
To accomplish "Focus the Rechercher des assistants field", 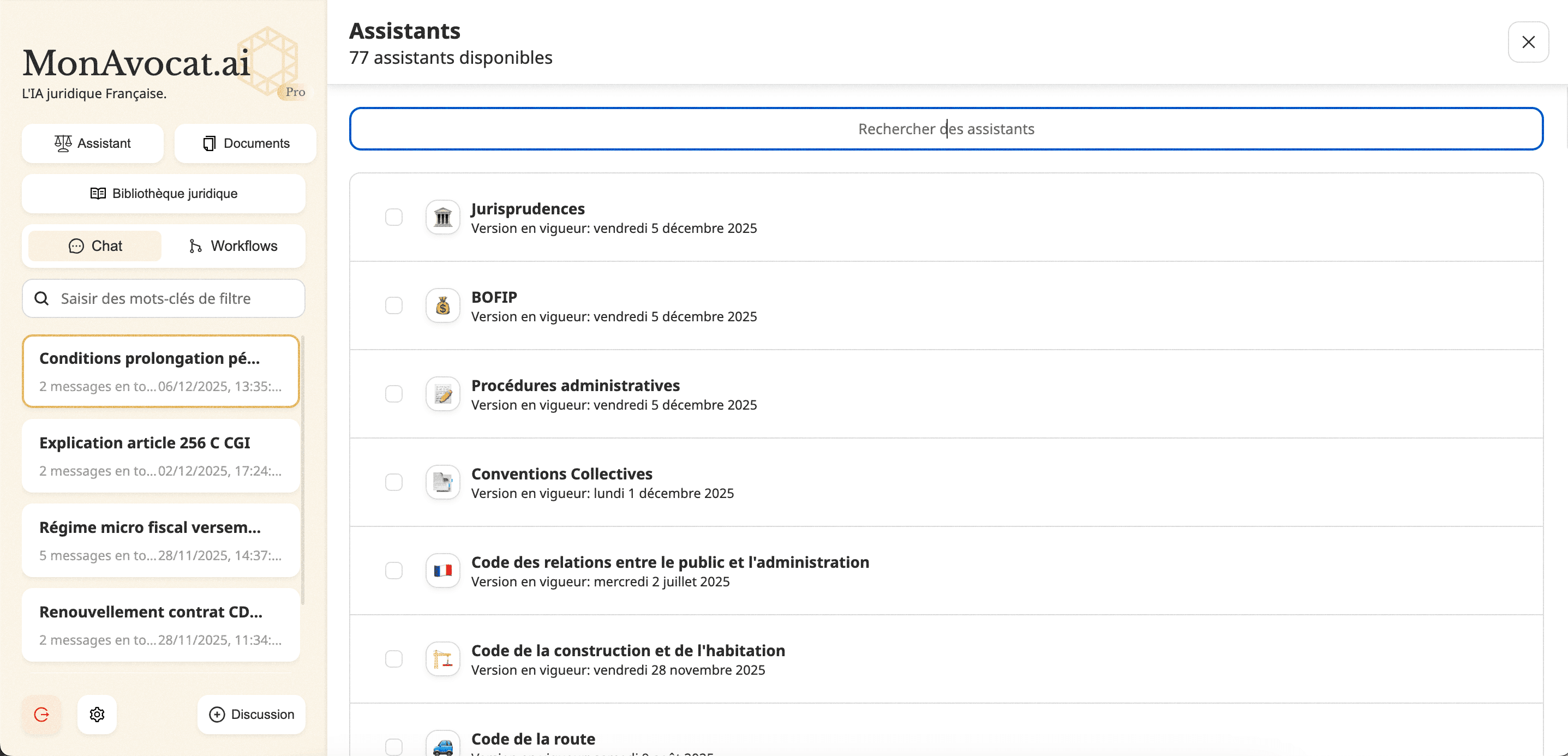I will (x=945, y=129).
